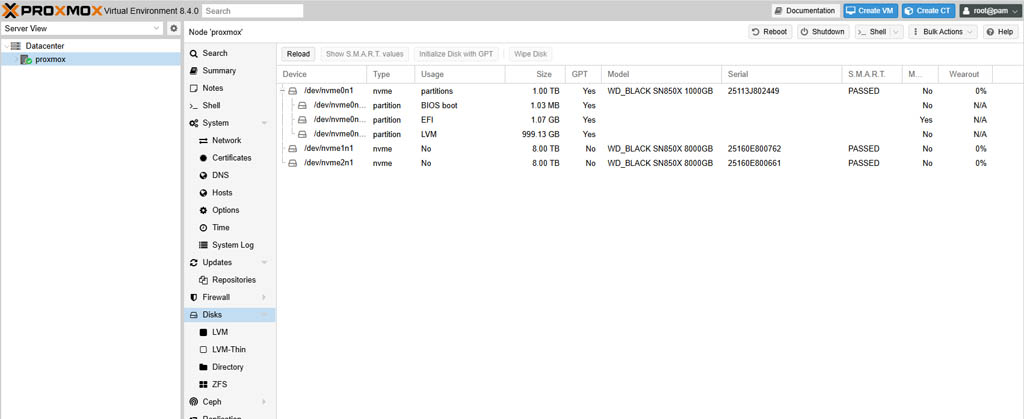Open the Certificates menu entry
The width and height of the screenshot is (1024, 419).
229,158
